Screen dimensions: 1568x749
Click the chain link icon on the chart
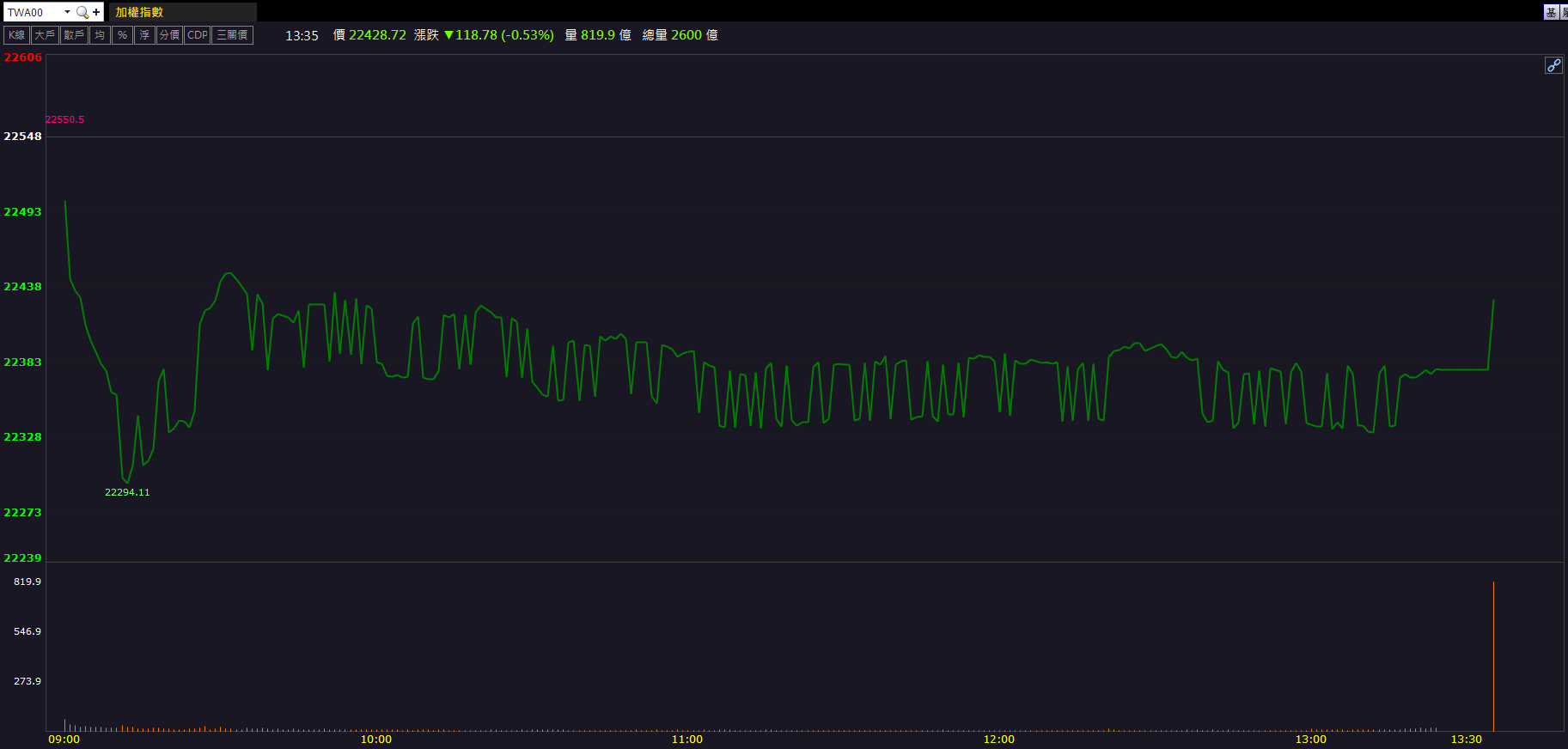pos(1553,65)
